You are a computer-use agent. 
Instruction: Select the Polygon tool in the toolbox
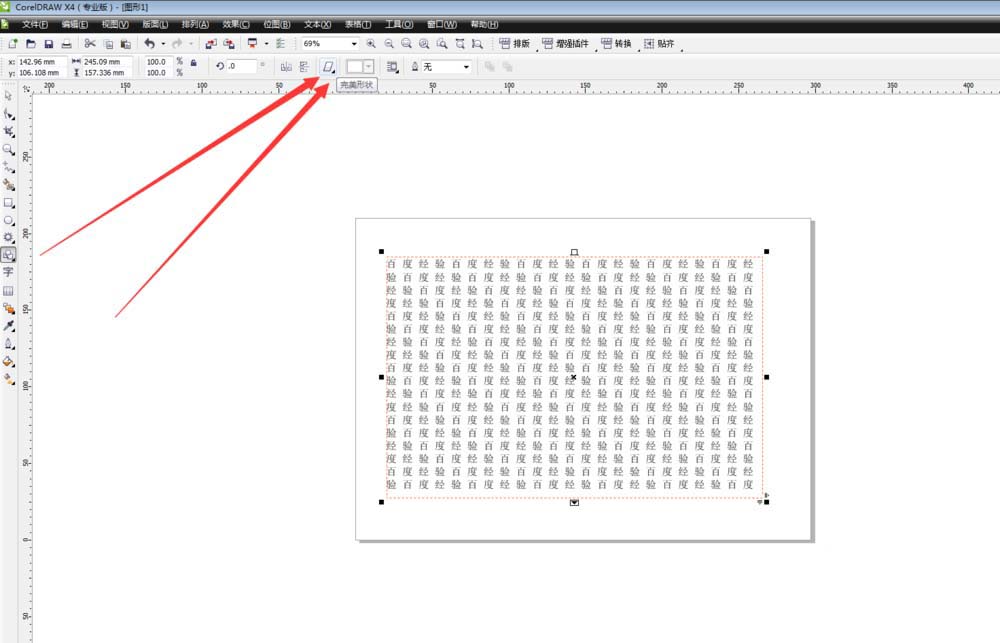tap(8, 237)
